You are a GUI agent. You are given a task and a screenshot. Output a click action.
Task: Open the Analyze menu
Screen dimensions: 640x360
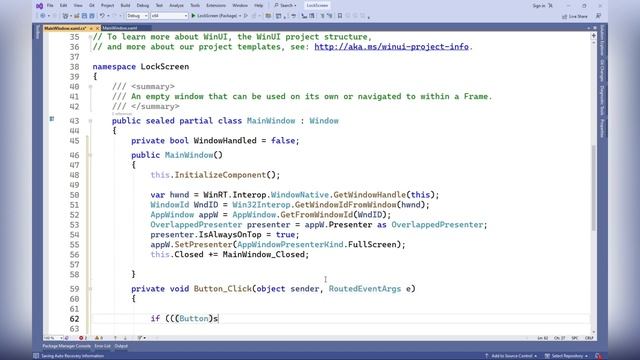coord(176,6)
